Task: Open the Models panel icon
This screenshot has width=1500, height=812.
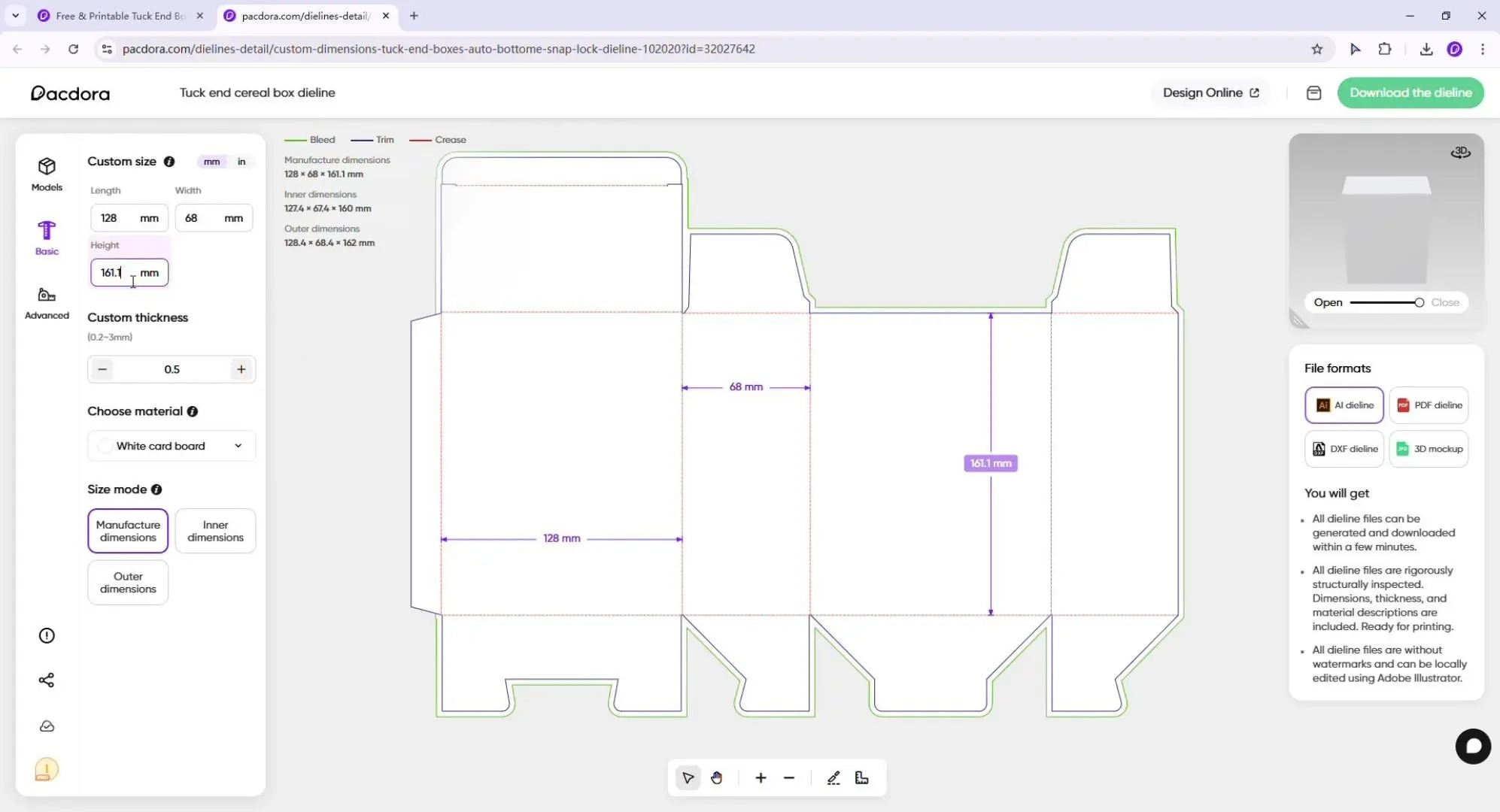Action: (x=47, y=174)
